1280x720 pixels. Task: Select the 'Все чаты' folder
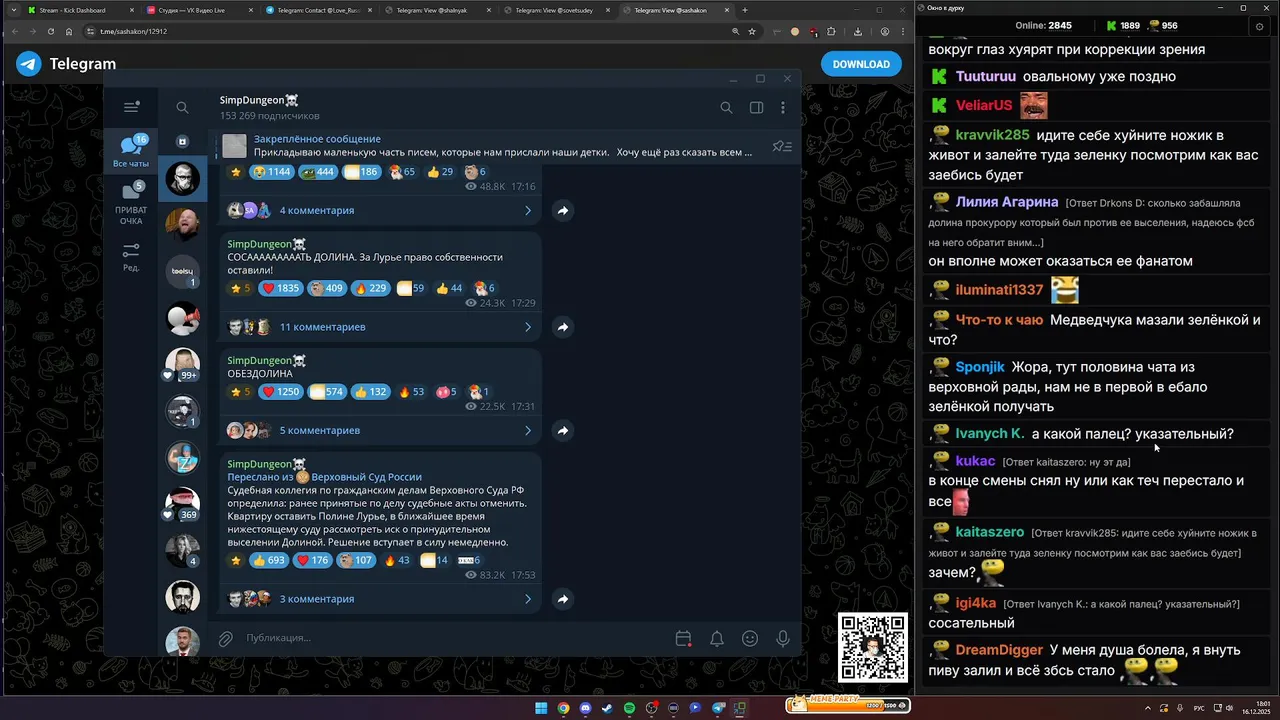coord(131,152)
